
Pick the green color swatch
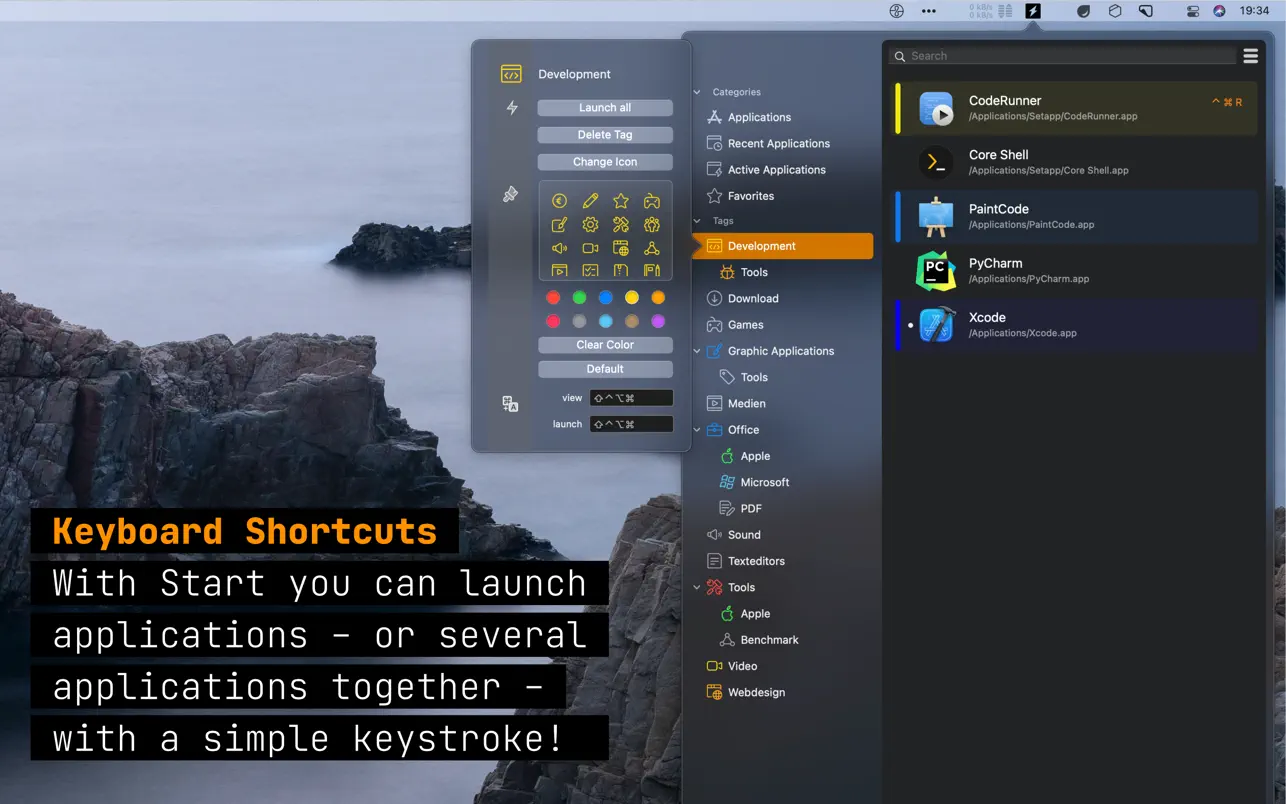[578, 297]
